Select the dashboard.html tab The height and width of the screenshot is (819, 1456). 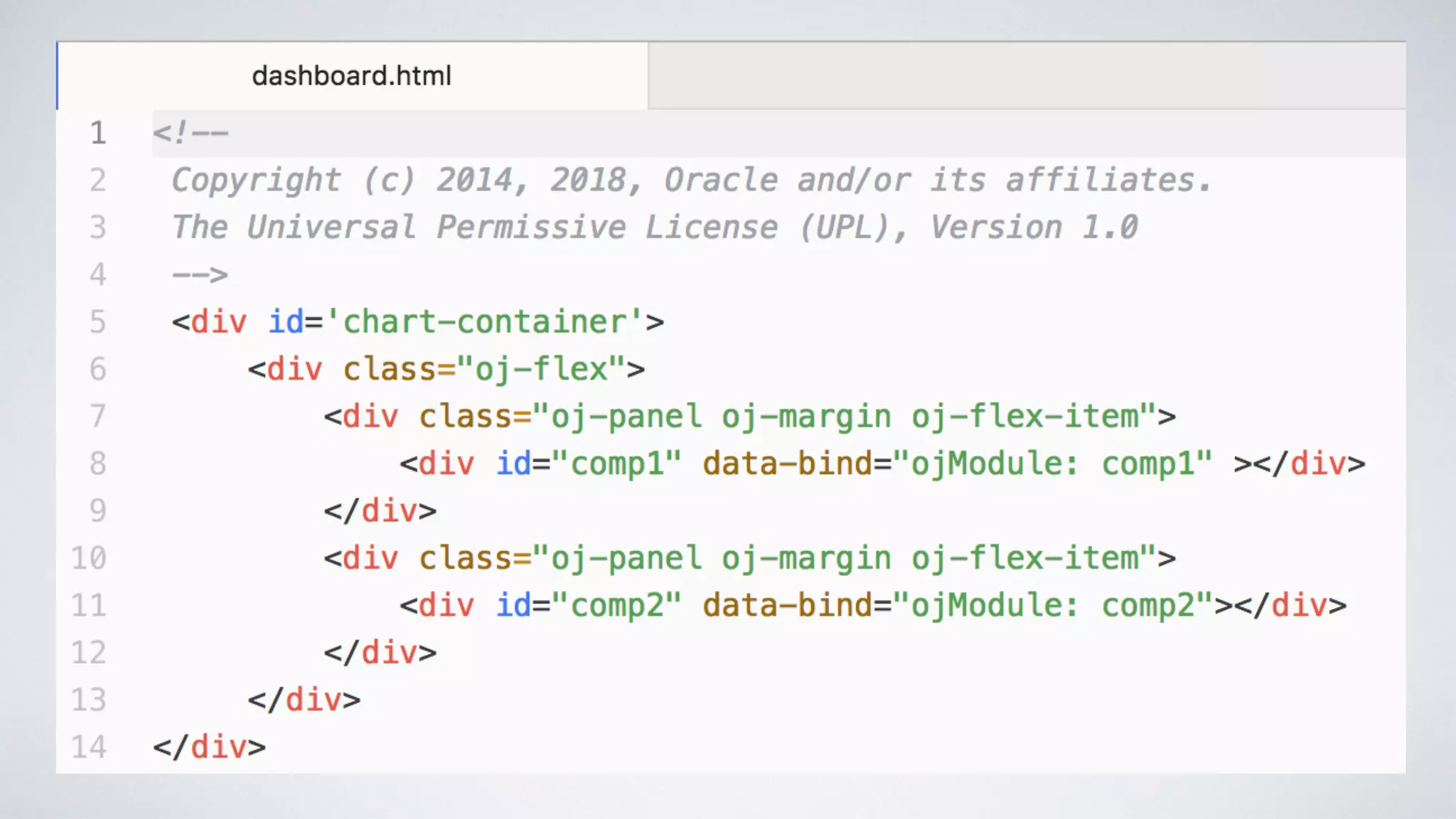coord(352,76)
